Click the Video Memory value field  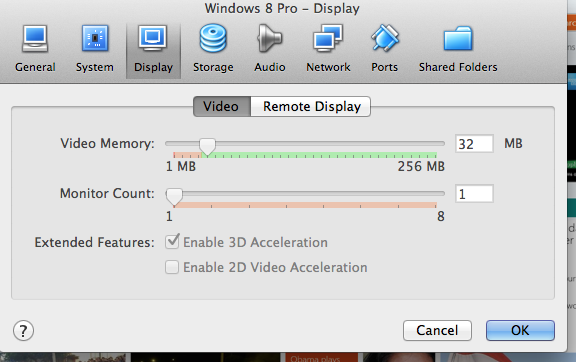pyautogui.click(x=474, y=144)
